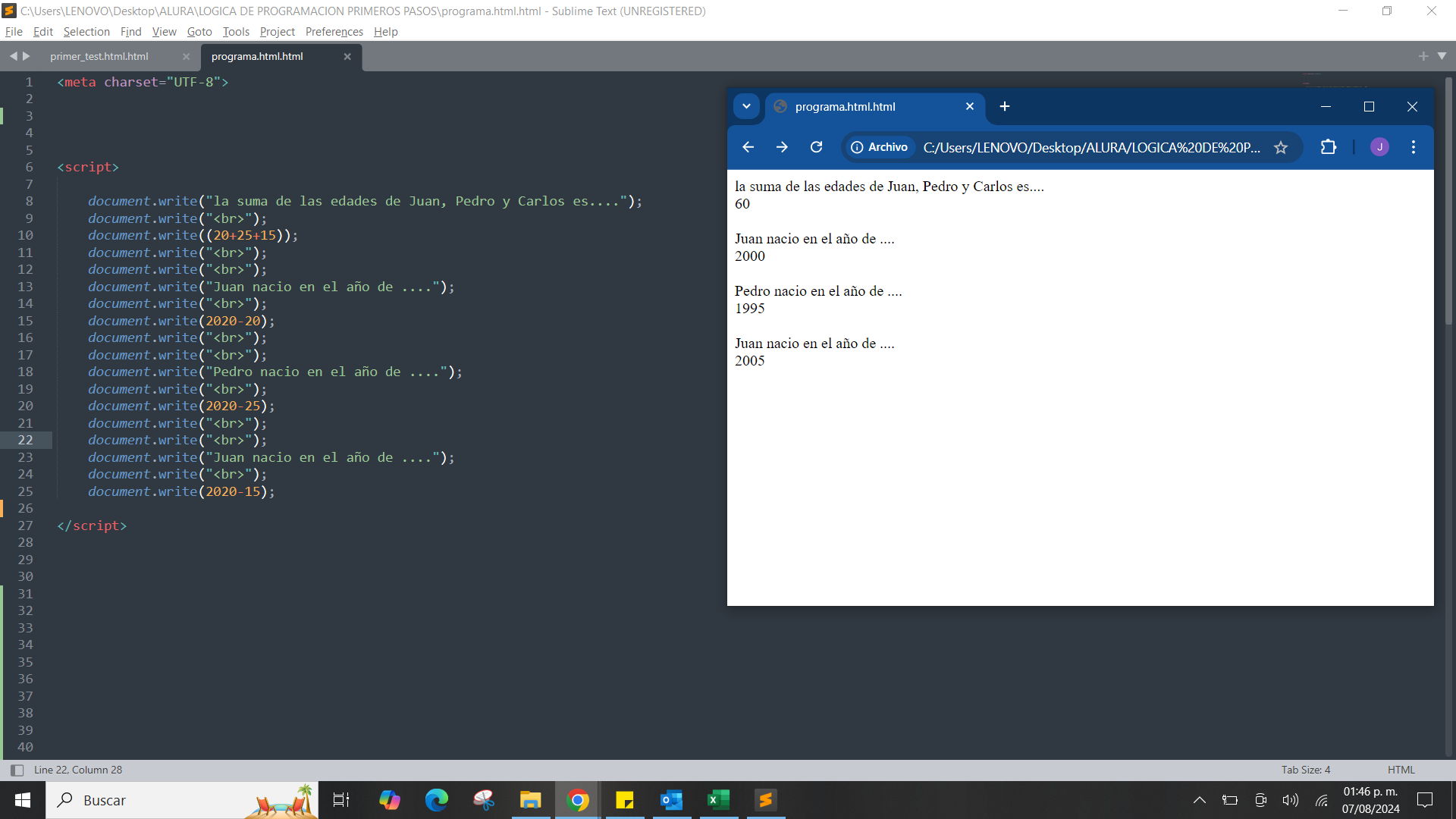
Task: Close the primer_test.html.html tab
Action: point(186,57)
